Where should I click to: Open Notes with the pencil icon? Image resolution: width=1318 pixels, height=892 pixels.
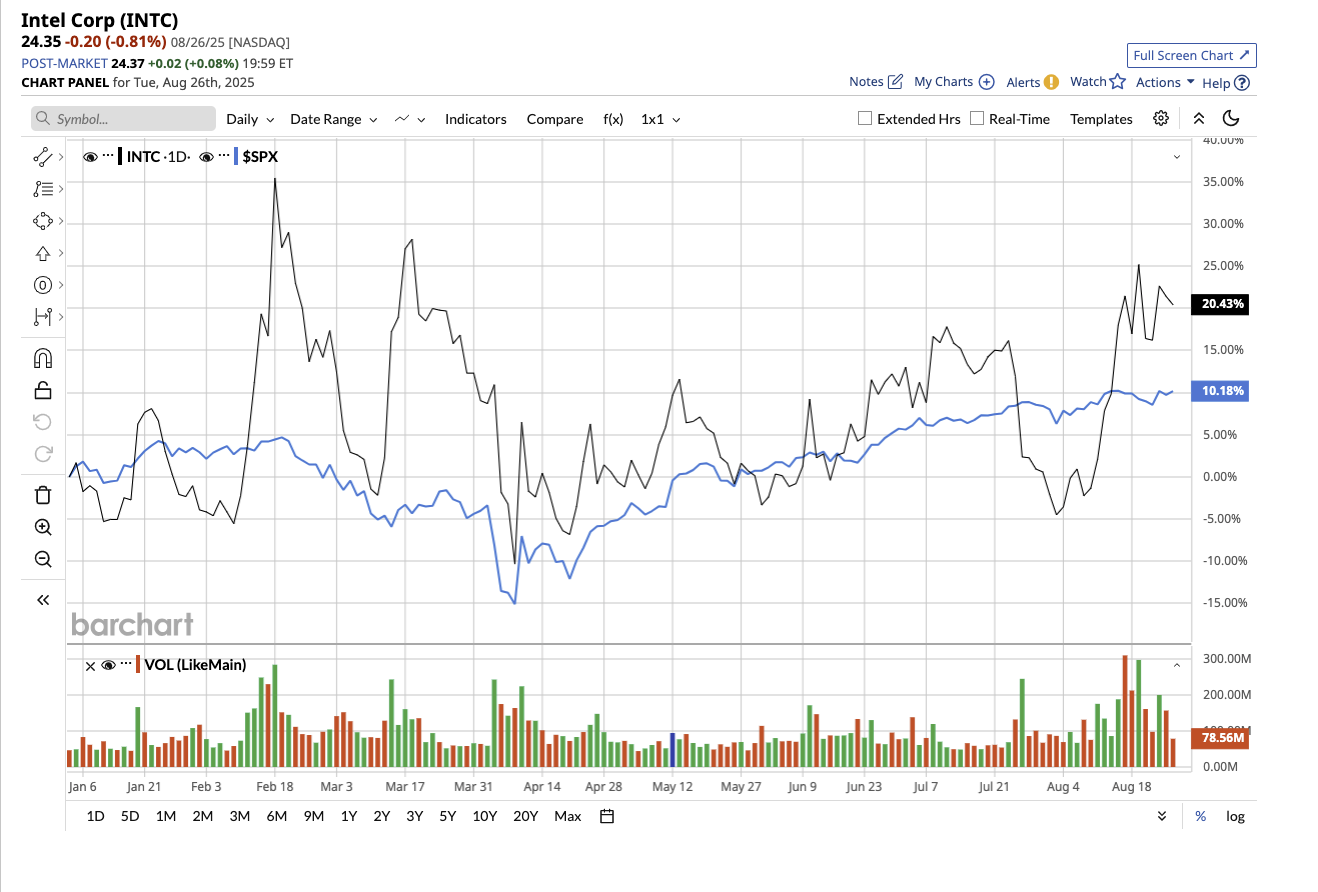coord(895,82)
